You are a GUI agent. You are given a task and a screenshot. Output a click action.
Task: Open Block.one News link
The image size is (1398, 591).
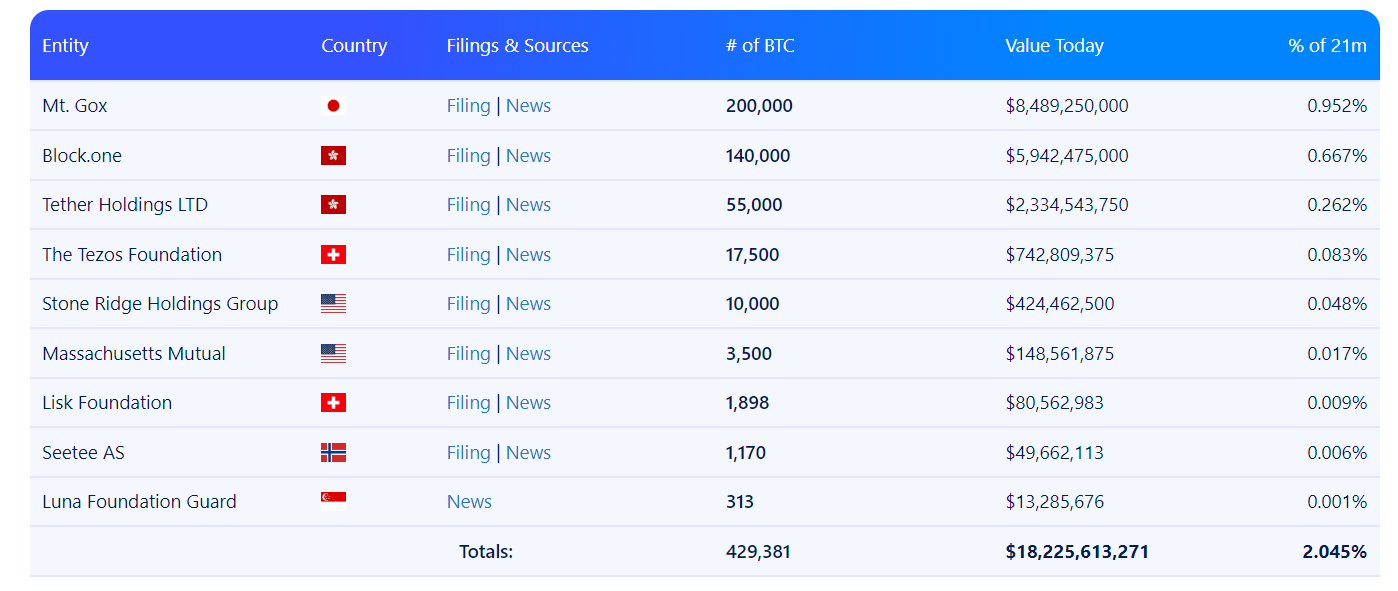528,156
